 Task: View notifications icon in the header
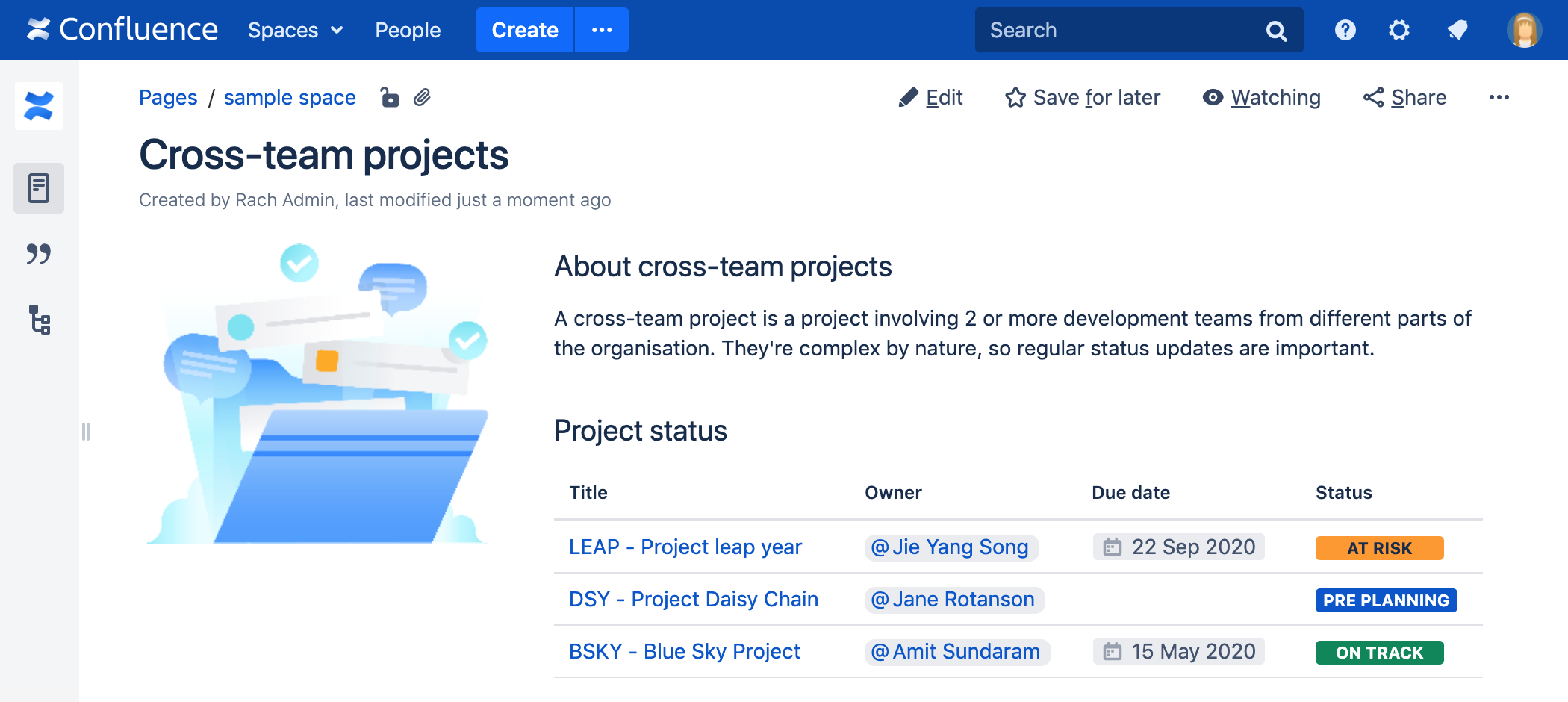1457,30
